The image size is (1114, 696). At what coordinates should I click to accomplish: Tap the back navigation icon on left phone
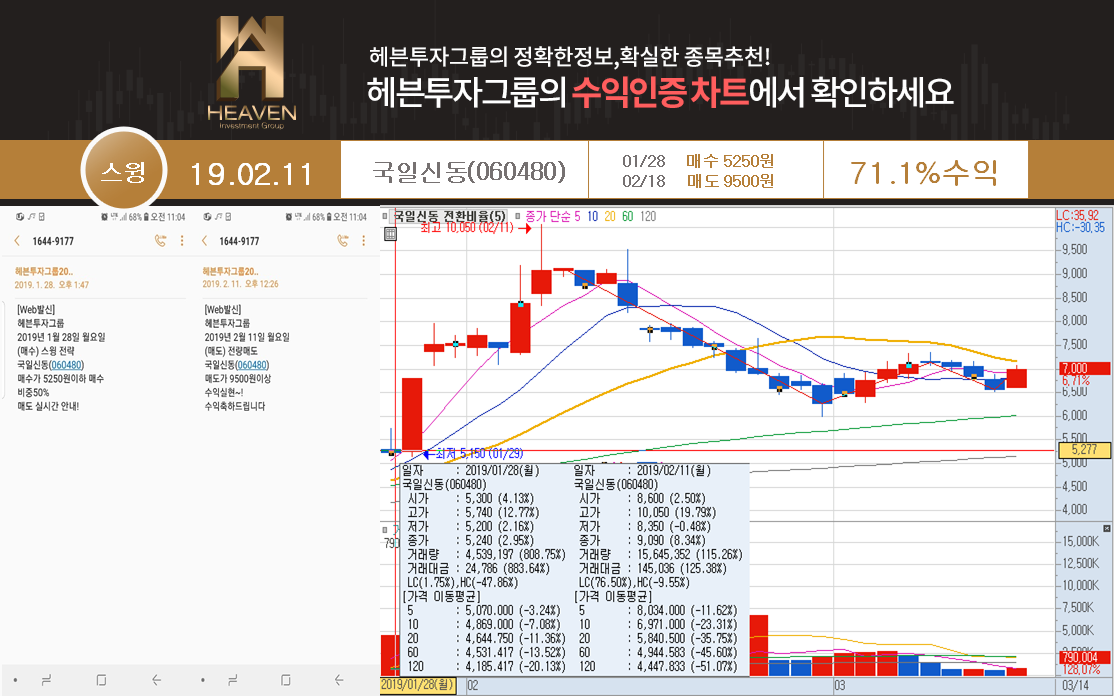156,680
